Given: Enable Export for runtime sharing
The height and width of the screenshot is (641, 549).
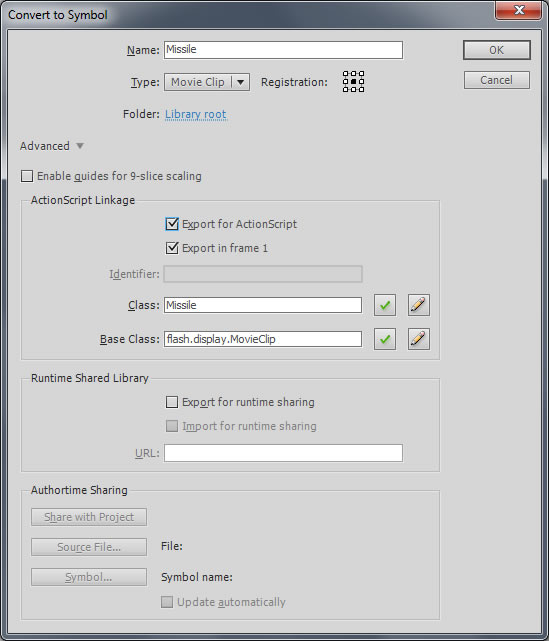Looking at the screenshot, I should 172,402.
